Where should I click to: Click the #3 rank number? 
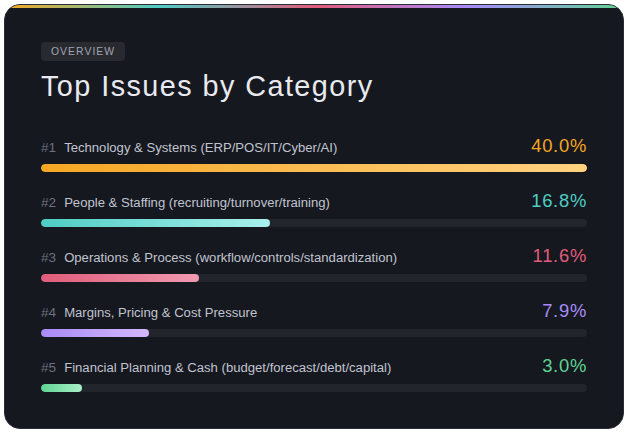point(49,258)
